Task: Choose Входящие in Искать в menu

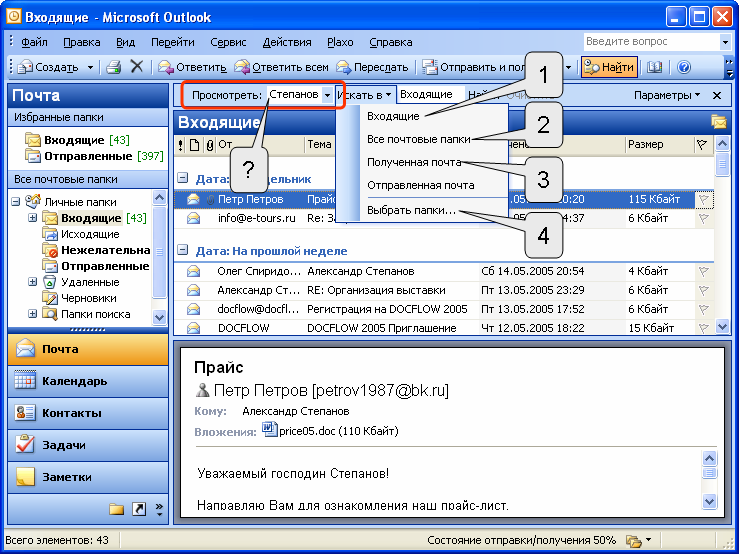Action: (393, 116)
